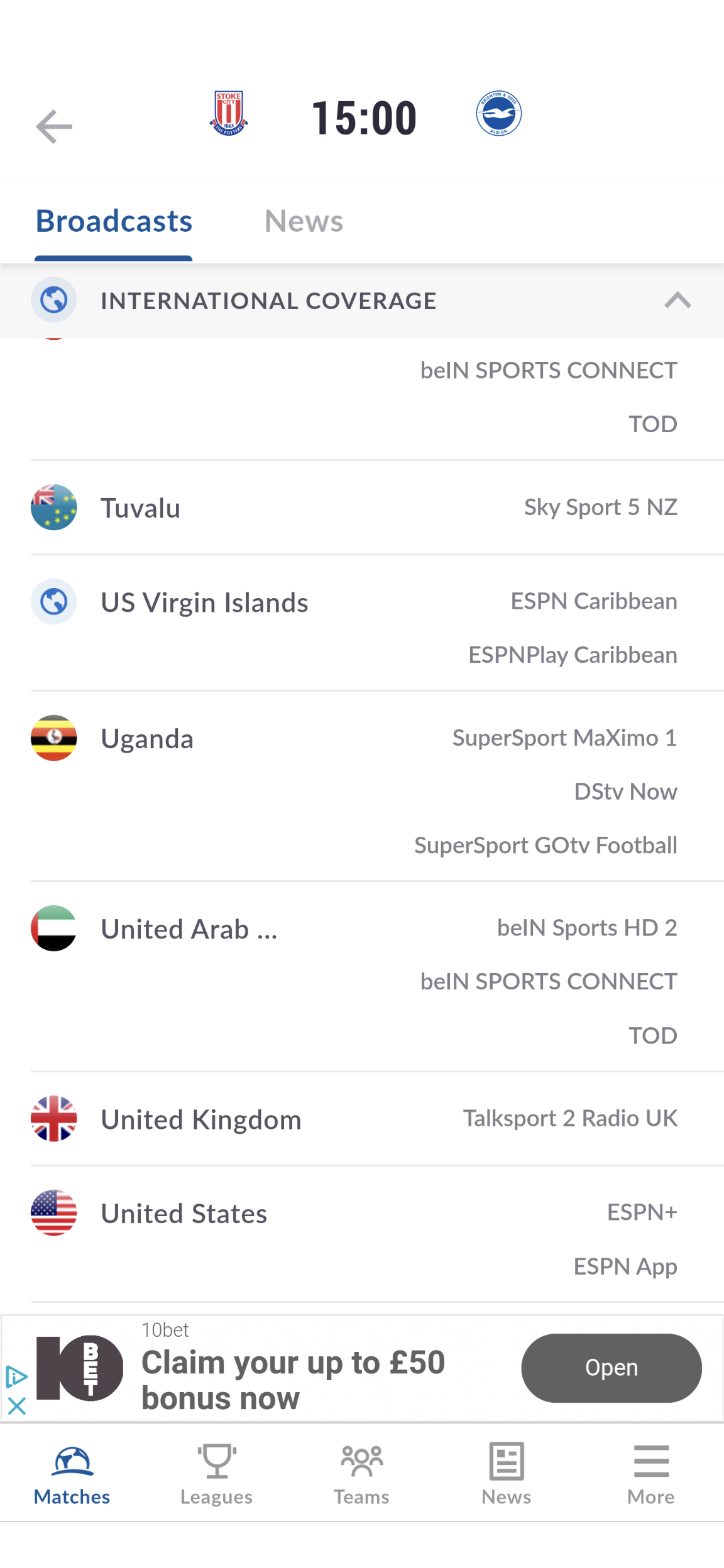Open the Teams section in bottom bar

pyautogui.click(x=361, y=1474)
